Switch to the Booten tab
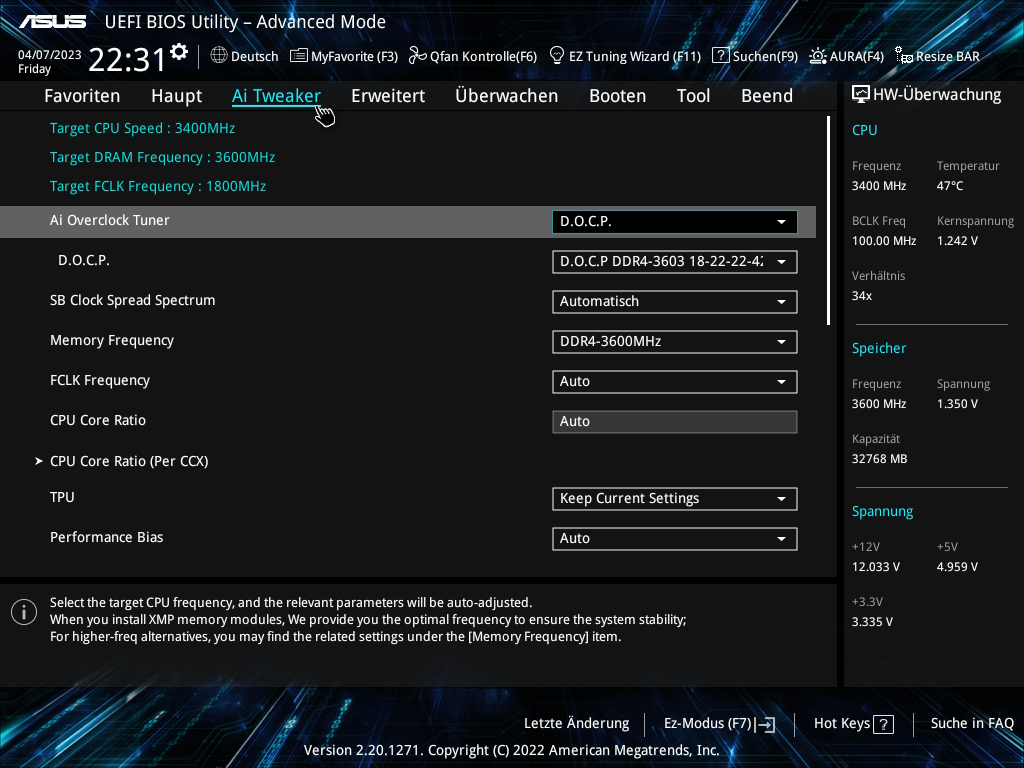Screen dimensions: 1024x768 [618, 96]
